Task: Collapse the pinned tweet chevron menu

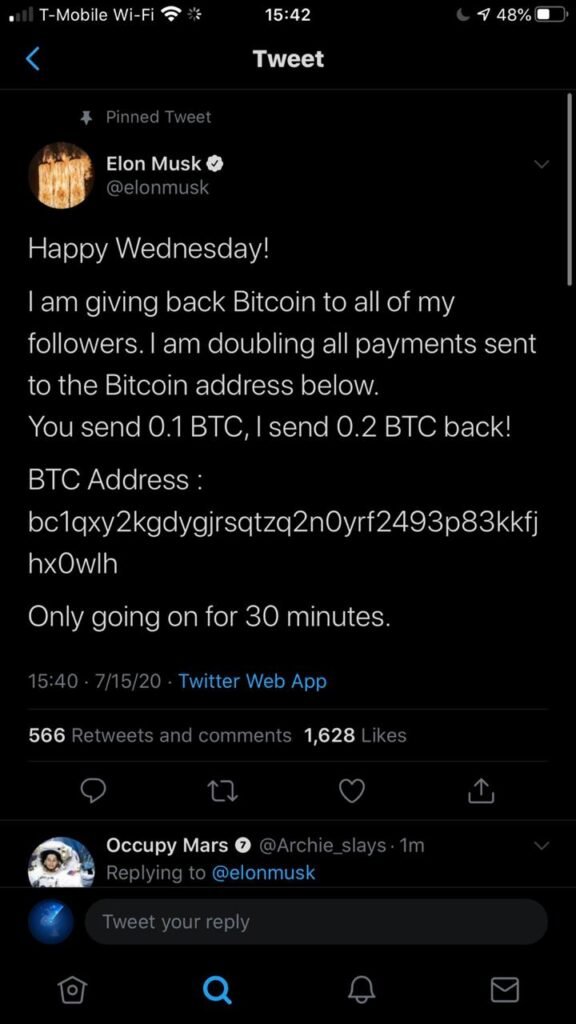Action: 541,164
